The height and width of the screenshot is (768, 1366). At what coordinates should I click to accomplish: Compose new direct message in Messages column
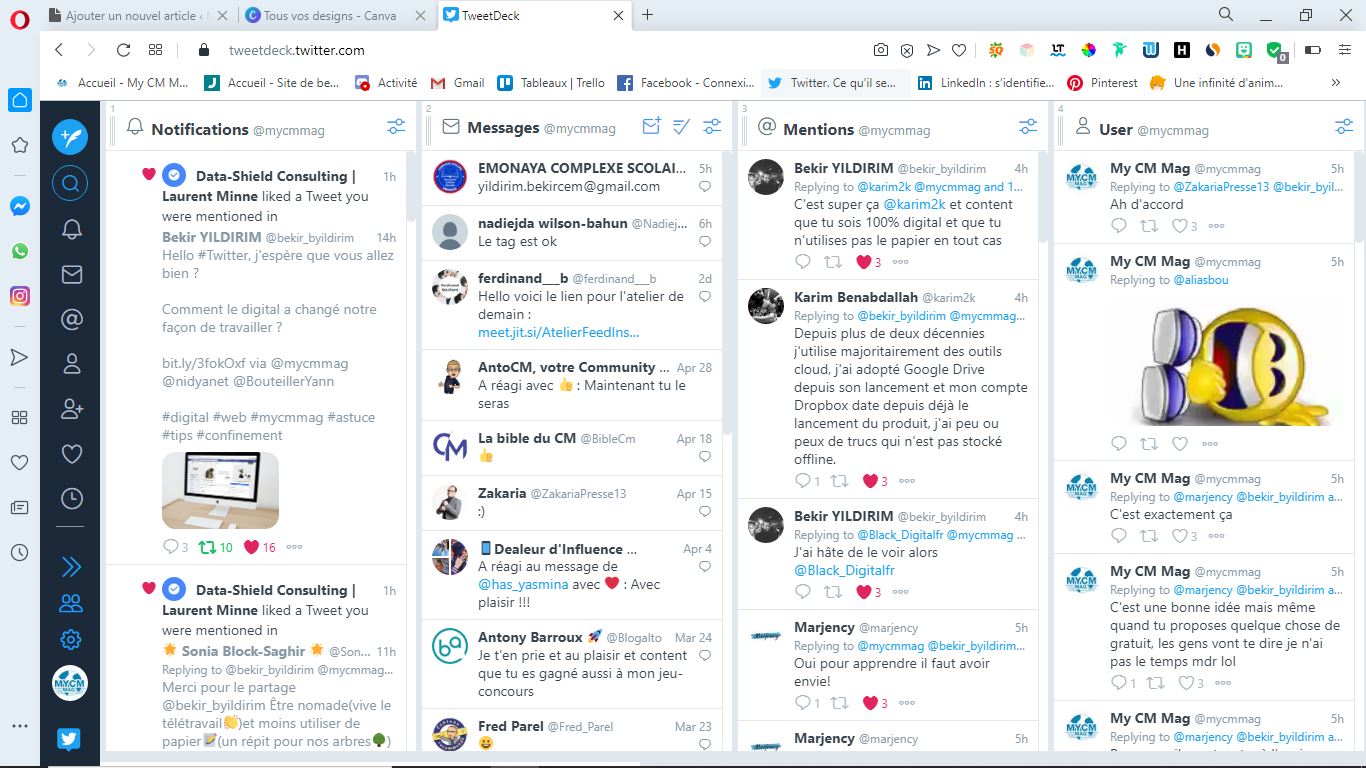click(x=651, y=127)
